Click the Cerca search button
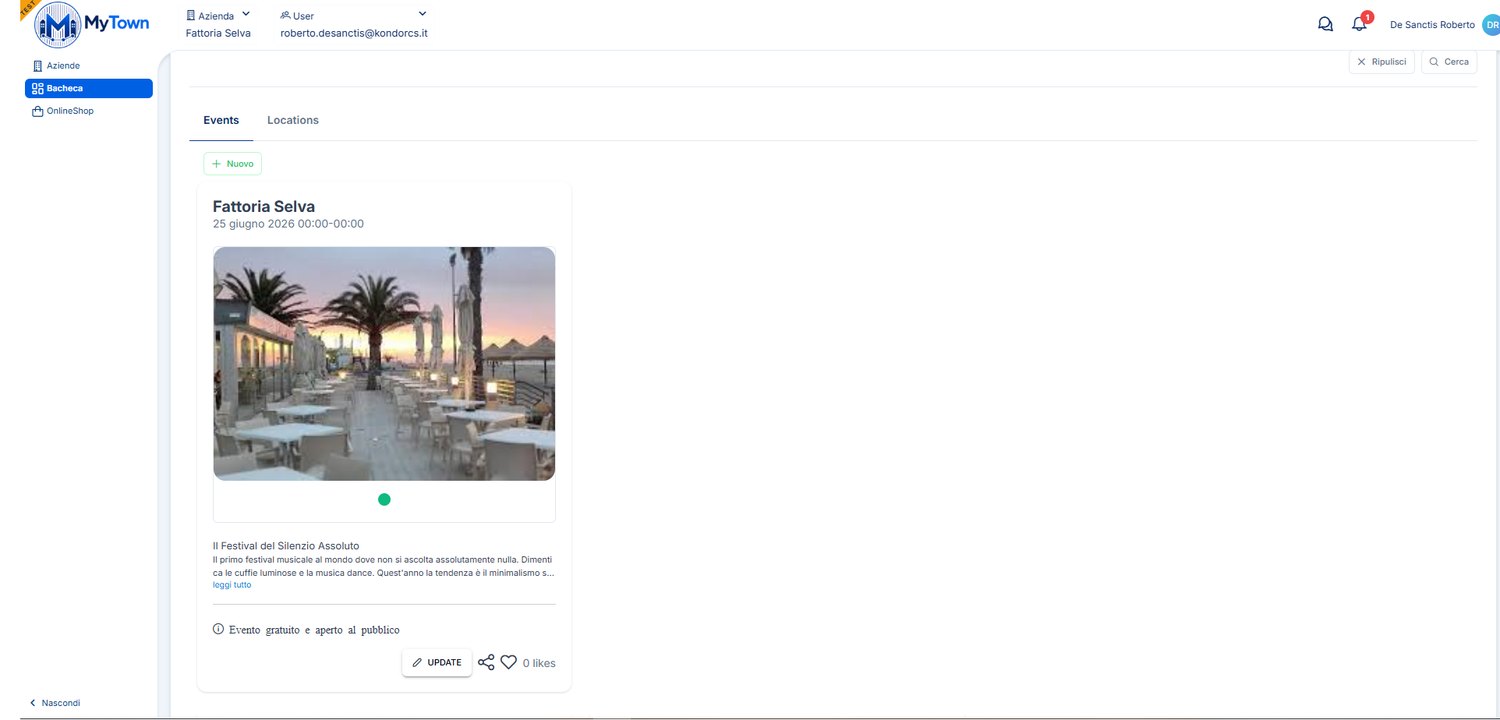1500x720 pixels. pyautogui.click(x=1449, y=62)
